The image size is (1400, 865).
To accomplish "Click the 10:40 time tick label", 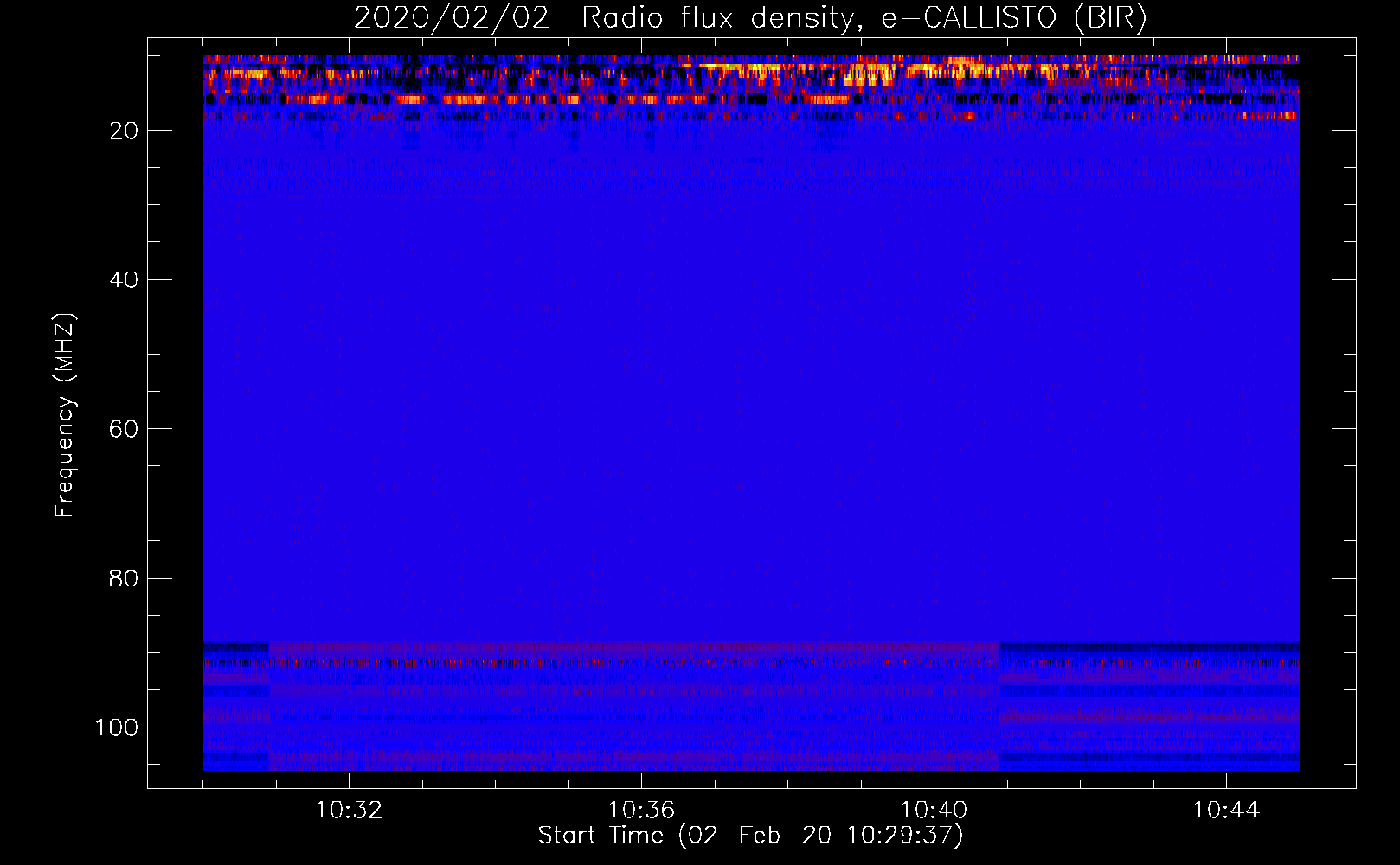I will click(x=934, y=810).
